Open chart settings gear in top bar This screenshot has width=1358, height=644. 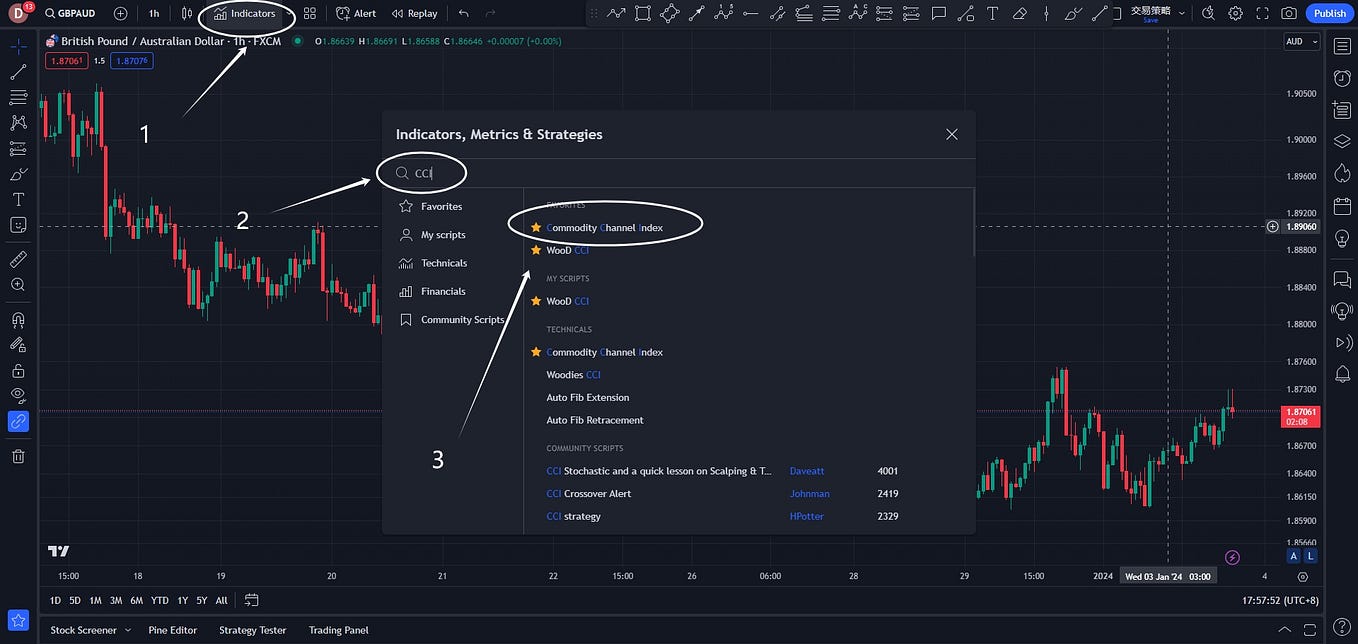click(x=1236, y=14)
